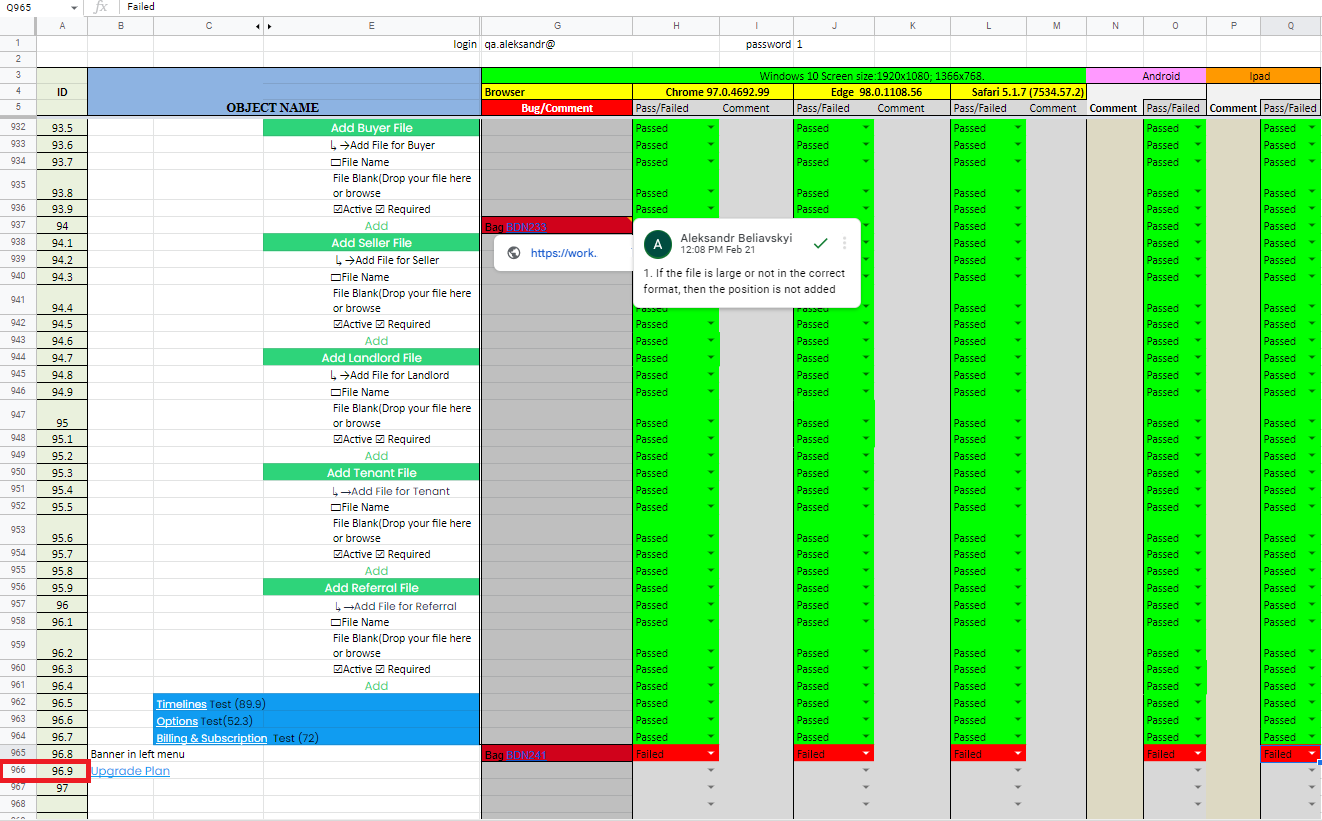Open Safari 'Failed' dropdown in row 965

pos(1019,754)
